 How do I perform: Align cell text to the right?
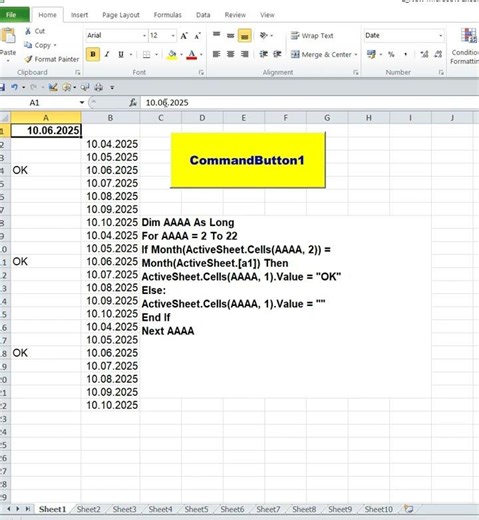(x=244, y=54)
